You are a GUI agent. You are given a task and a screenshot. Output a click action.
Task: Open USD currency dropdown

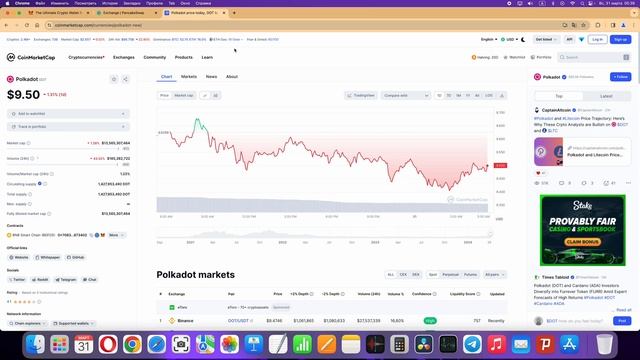tap(509, 40)
